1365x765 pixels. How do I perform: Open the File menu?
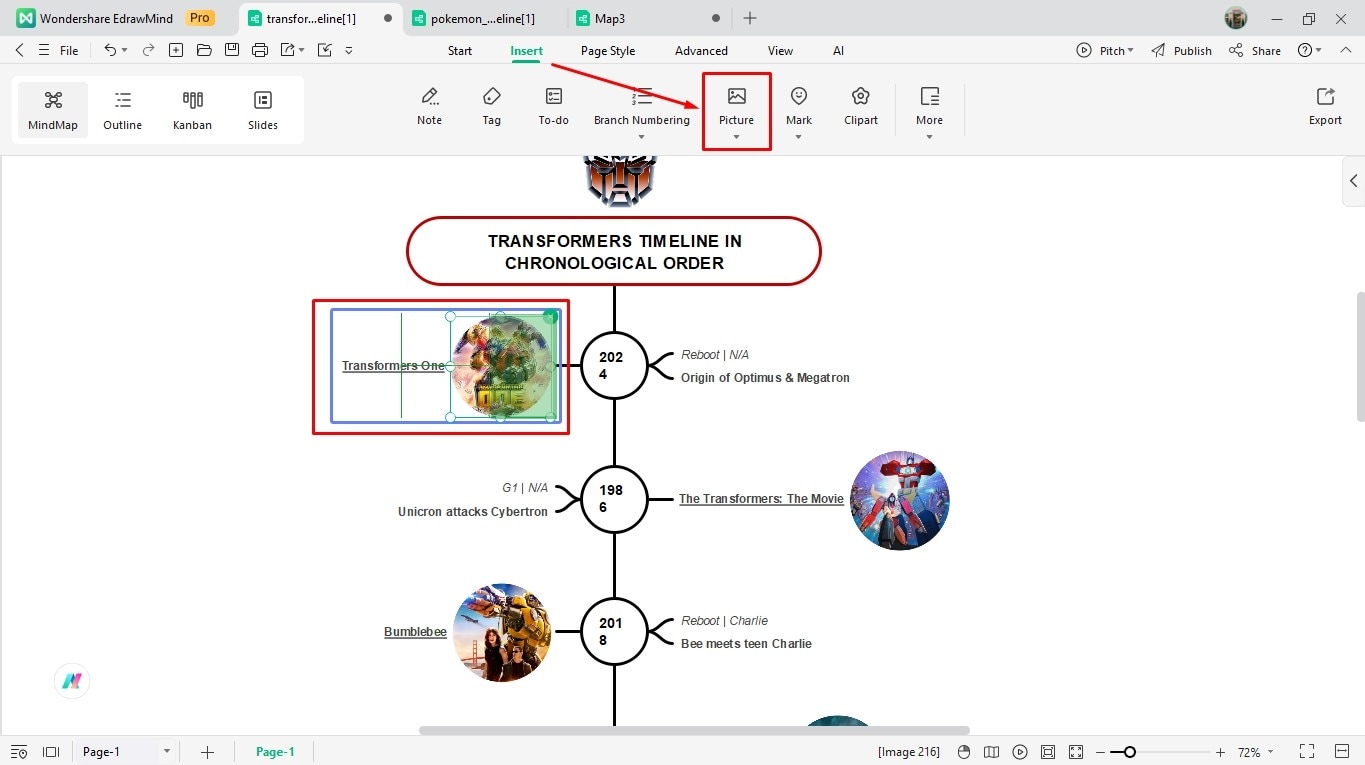[69, 50]
